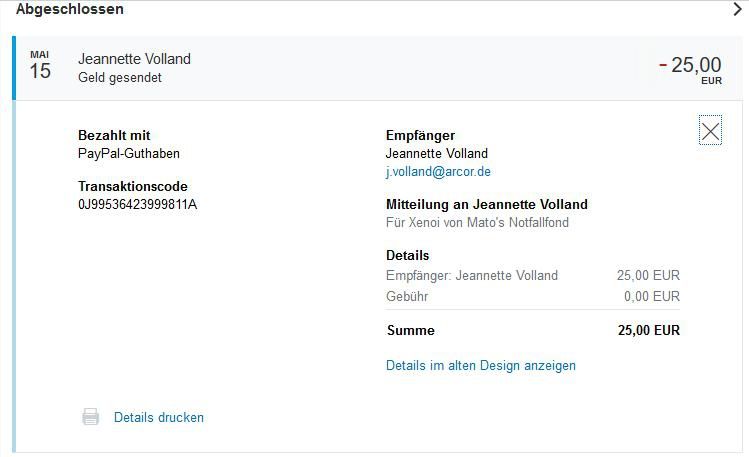Click the Mitteilung an Jeannette Volland heading
This screenshot has height=457, width=749.
(487, 204)
